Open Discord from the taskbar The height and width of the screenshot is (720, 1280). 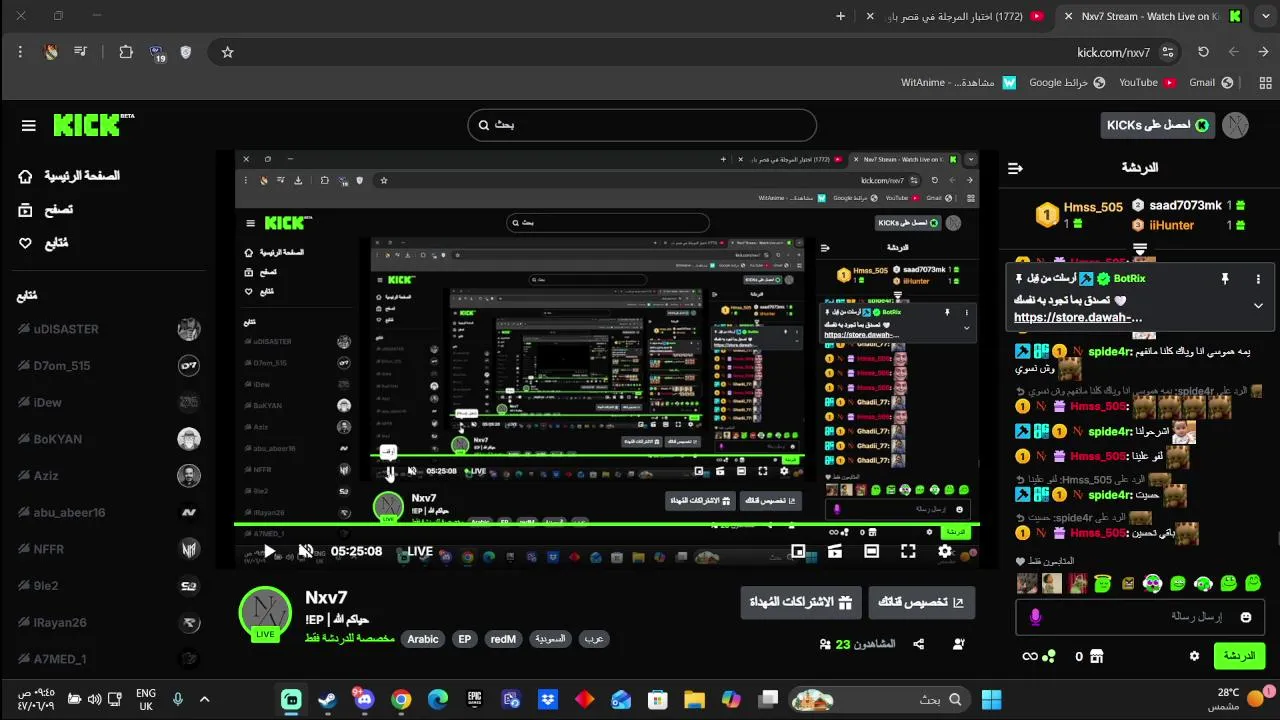pos(364,700)
